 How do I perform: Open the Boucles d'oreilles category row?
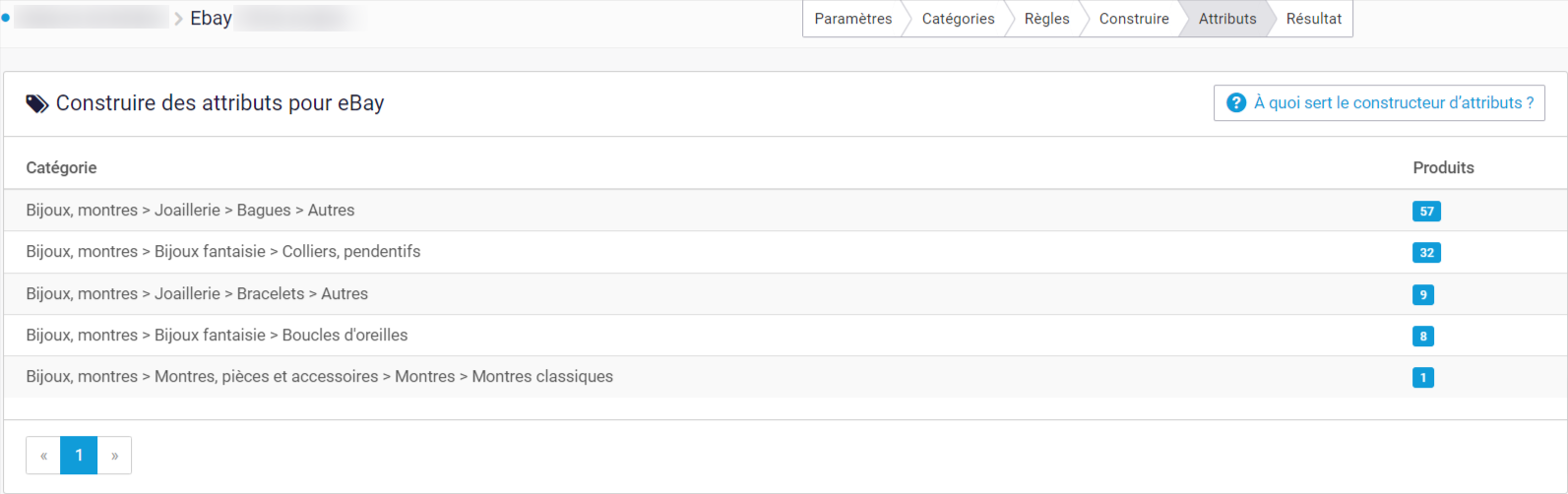tap(784, 336)
